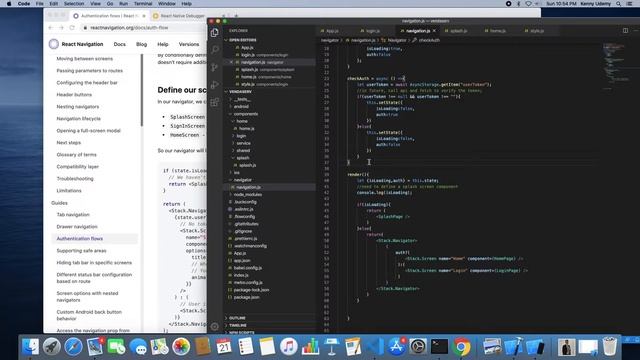Open System Preferences from the Dock
Viewport: 640px width, 360px height.
(x=418, y=347)
